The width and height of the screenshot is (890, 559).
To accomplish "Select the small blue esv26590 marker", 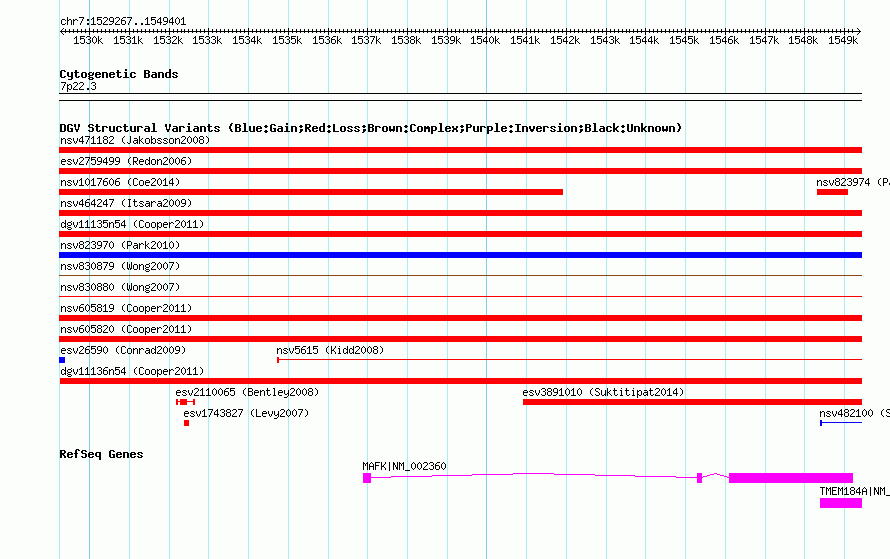I will [62, 360].
